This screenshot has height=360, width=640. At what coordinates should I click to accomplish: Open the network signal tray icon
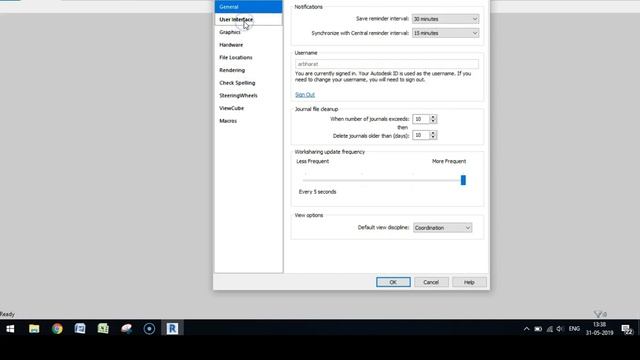pos(550,329)
